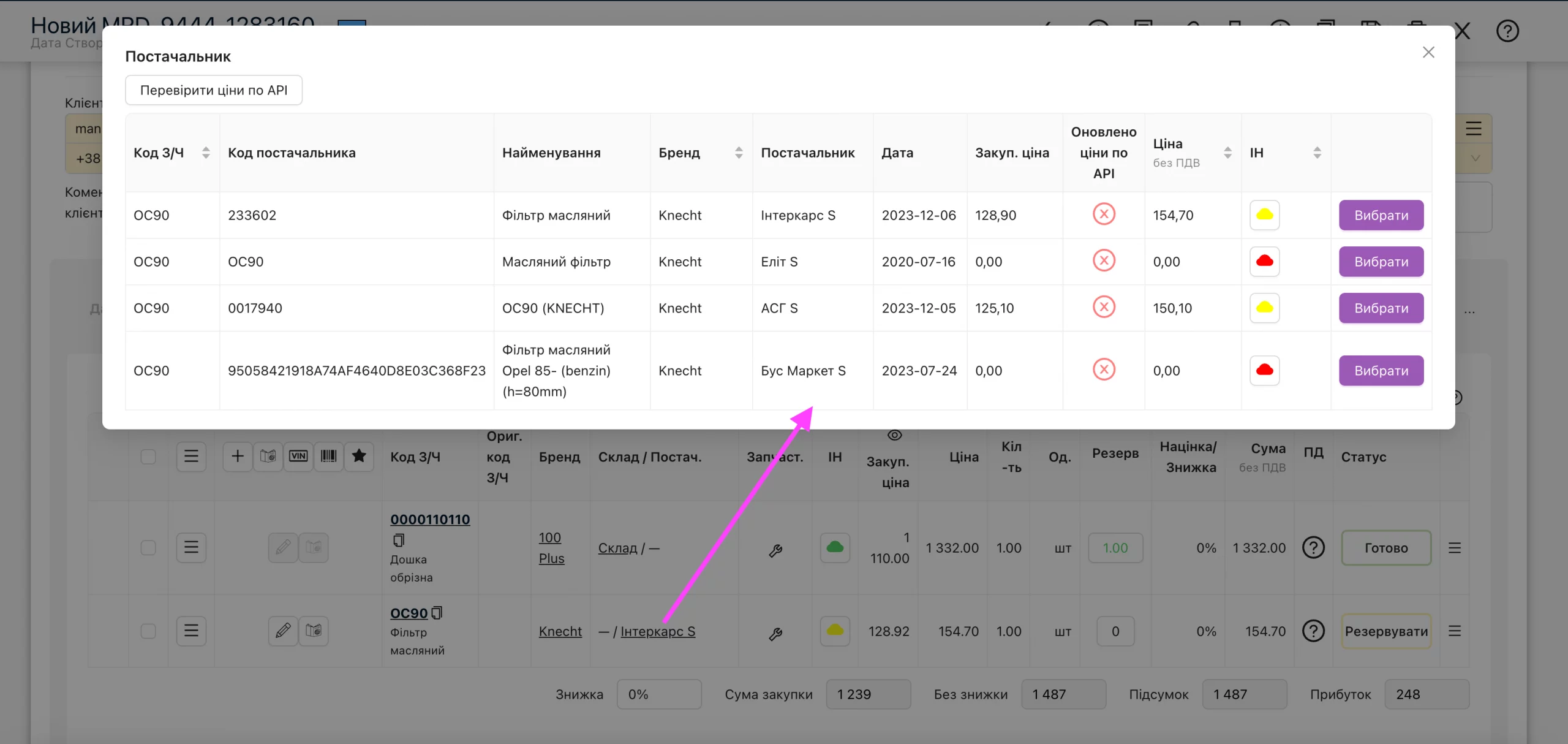Click wrench icon in Інтеркарс S row
Viewport: 1568px width, 744px height.
[x=775, y=634]
